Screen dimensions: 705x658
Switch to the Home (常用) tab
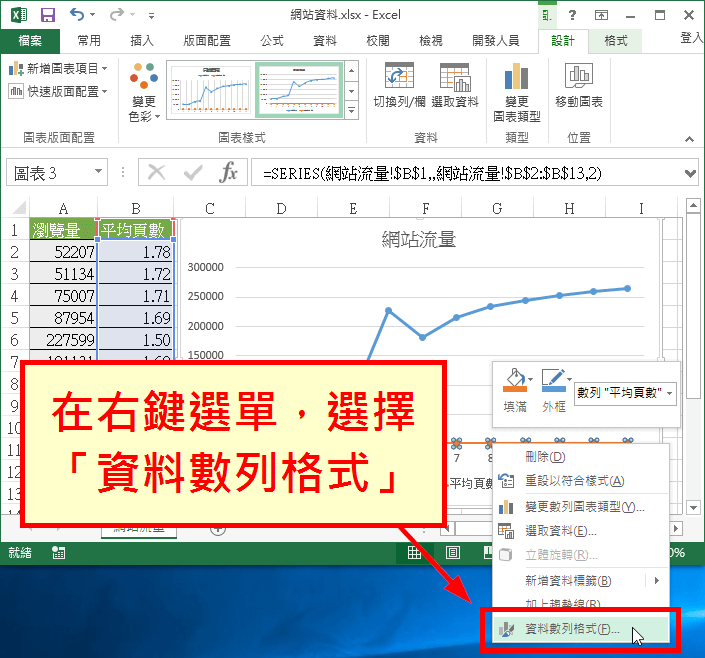coord(89,41)
